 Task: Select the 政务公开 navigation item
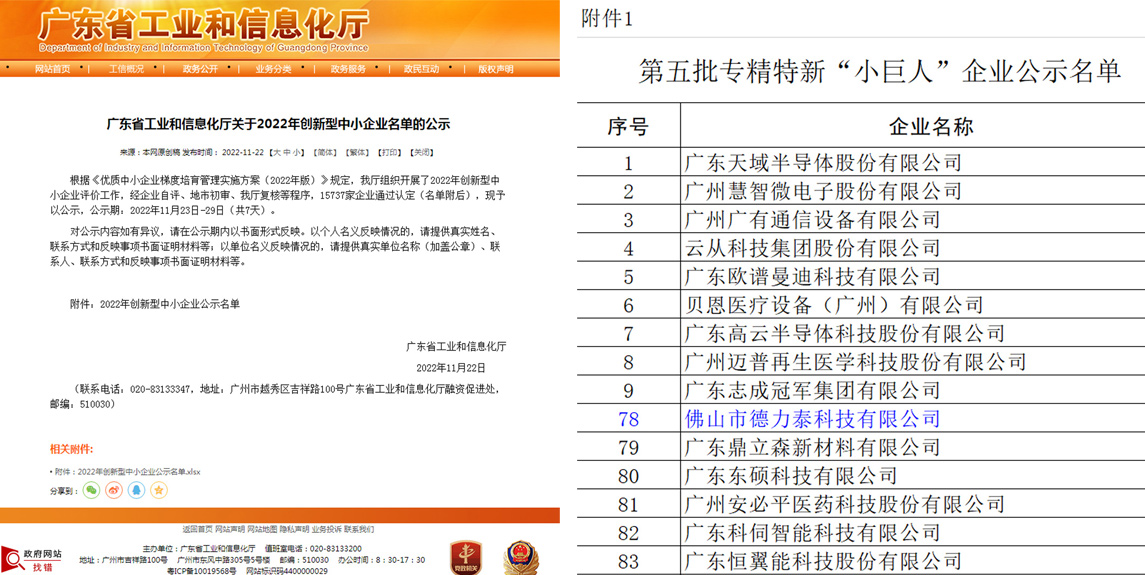click(200, 69)
